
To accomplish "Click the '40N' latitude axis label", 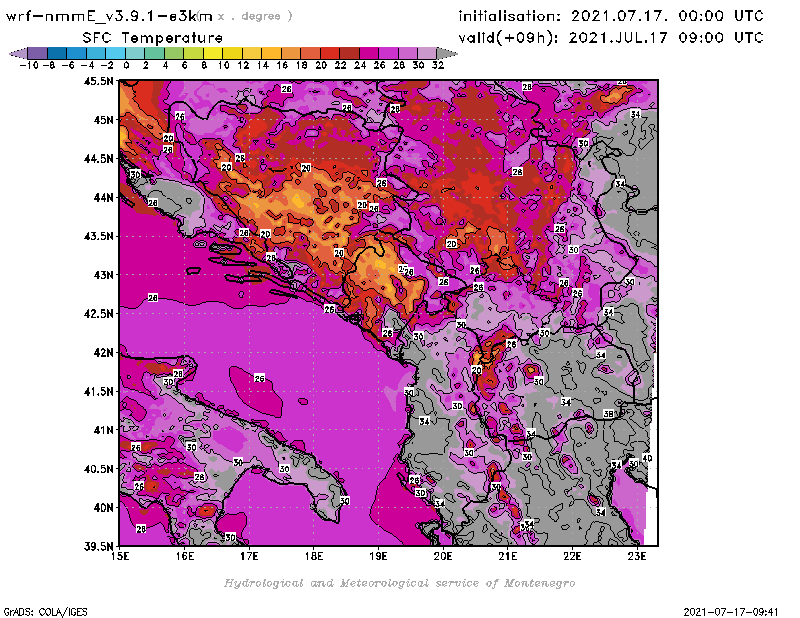I will [x=103, y=508].
